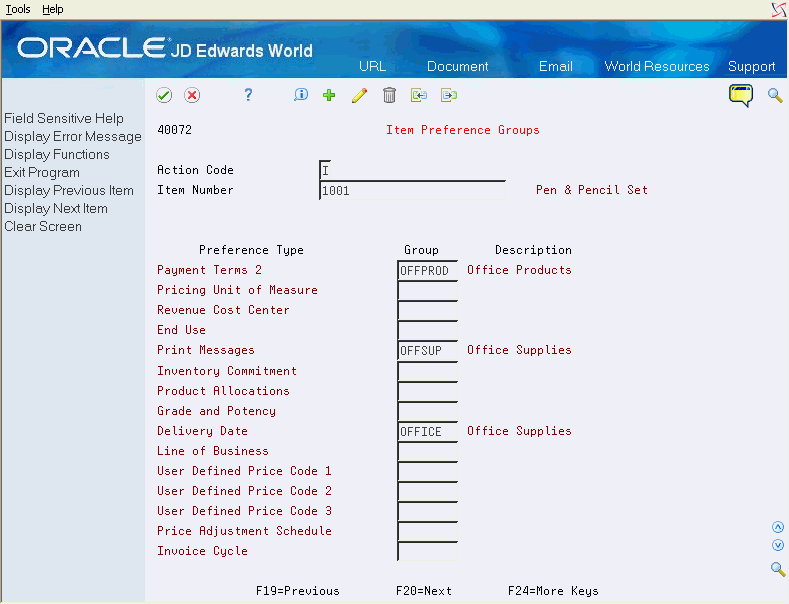Click the blue information bubble icon
This screenshot has width=789, height=604.
point(301,95)
